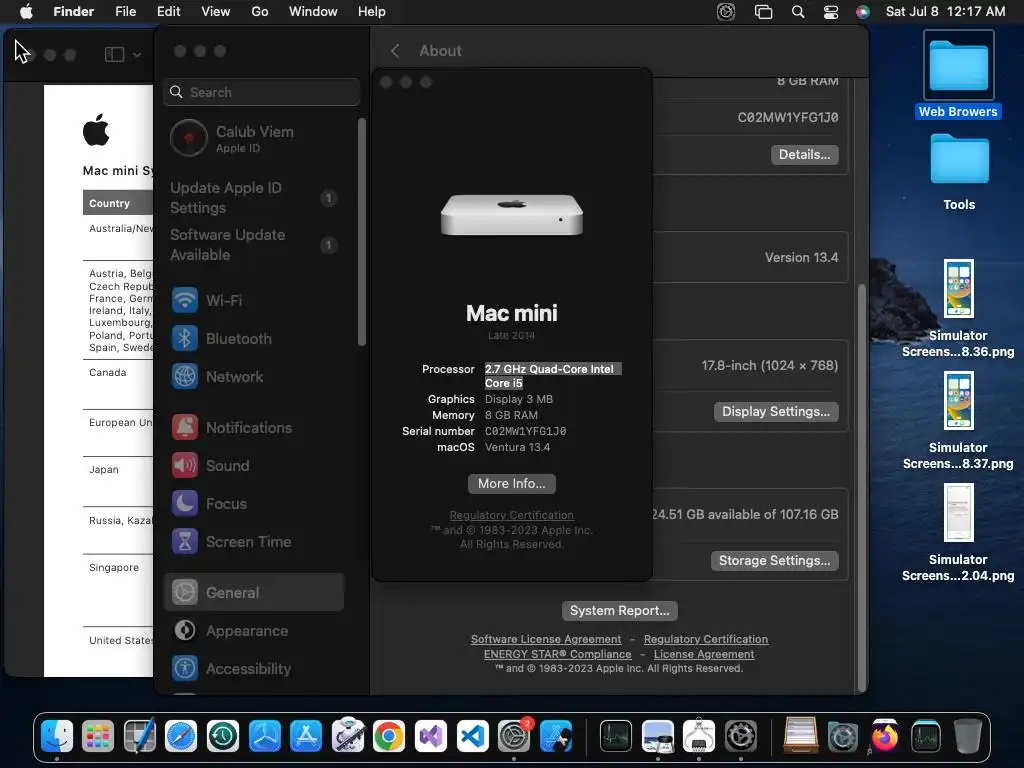Click the Stage Manager menu bar icon
The width and height of the screenshot is (1024, 768).
tap(763, 12)
